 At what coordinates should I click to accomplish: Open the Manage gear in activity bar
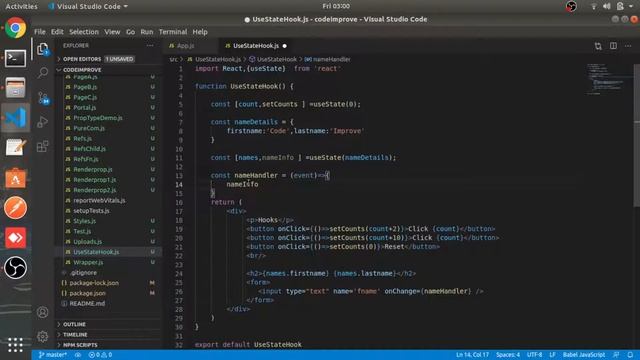point(42,337)
